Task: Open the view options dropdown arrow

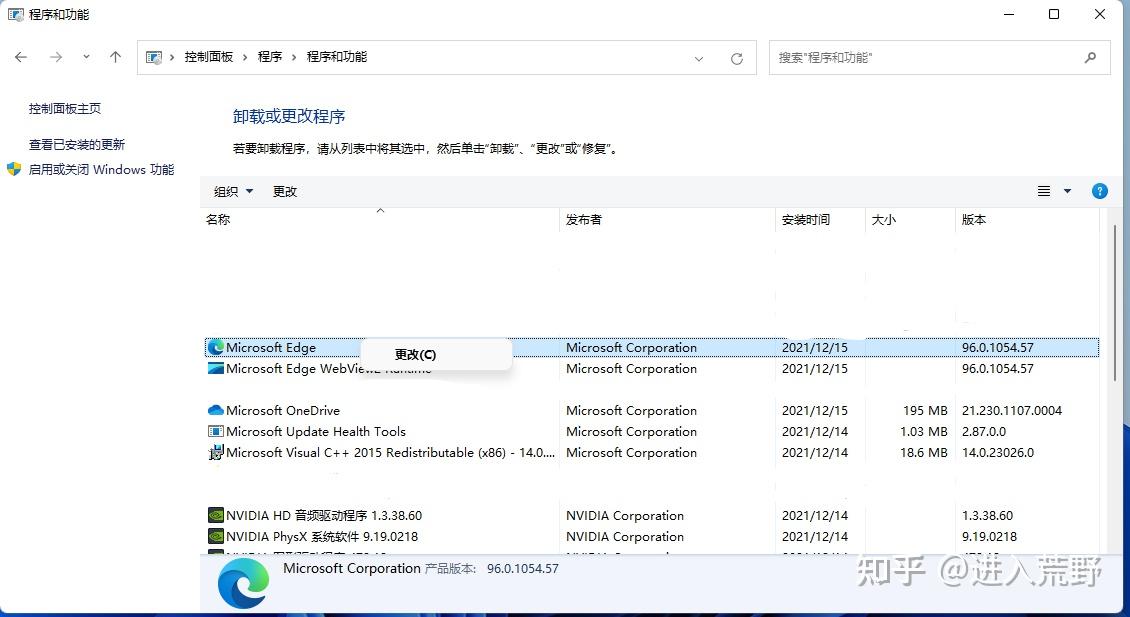Action: click(x=1067, y=191)
